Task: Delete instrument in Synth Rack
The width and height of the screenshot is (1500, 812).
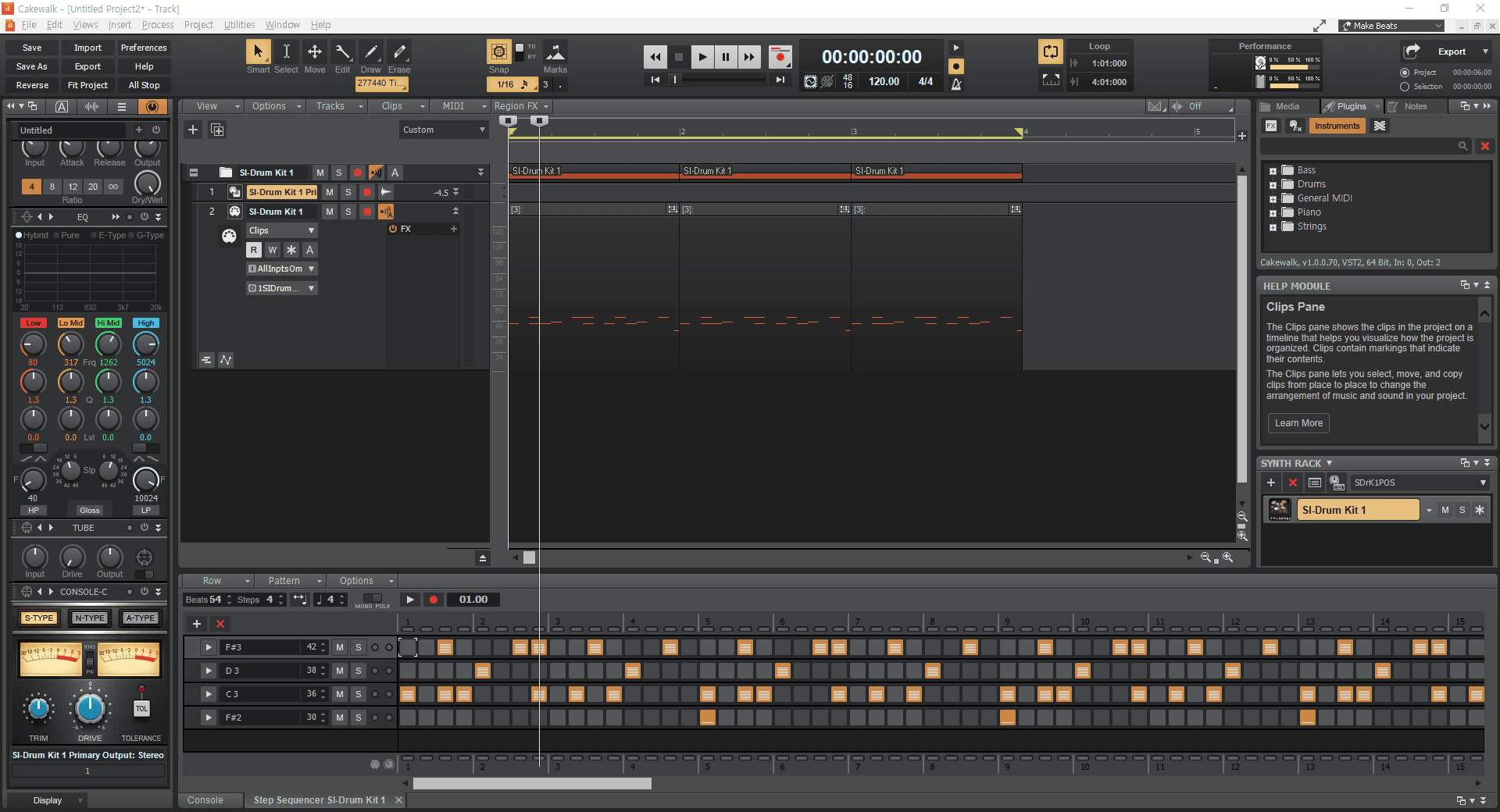Action: [x=1293, y=483]
